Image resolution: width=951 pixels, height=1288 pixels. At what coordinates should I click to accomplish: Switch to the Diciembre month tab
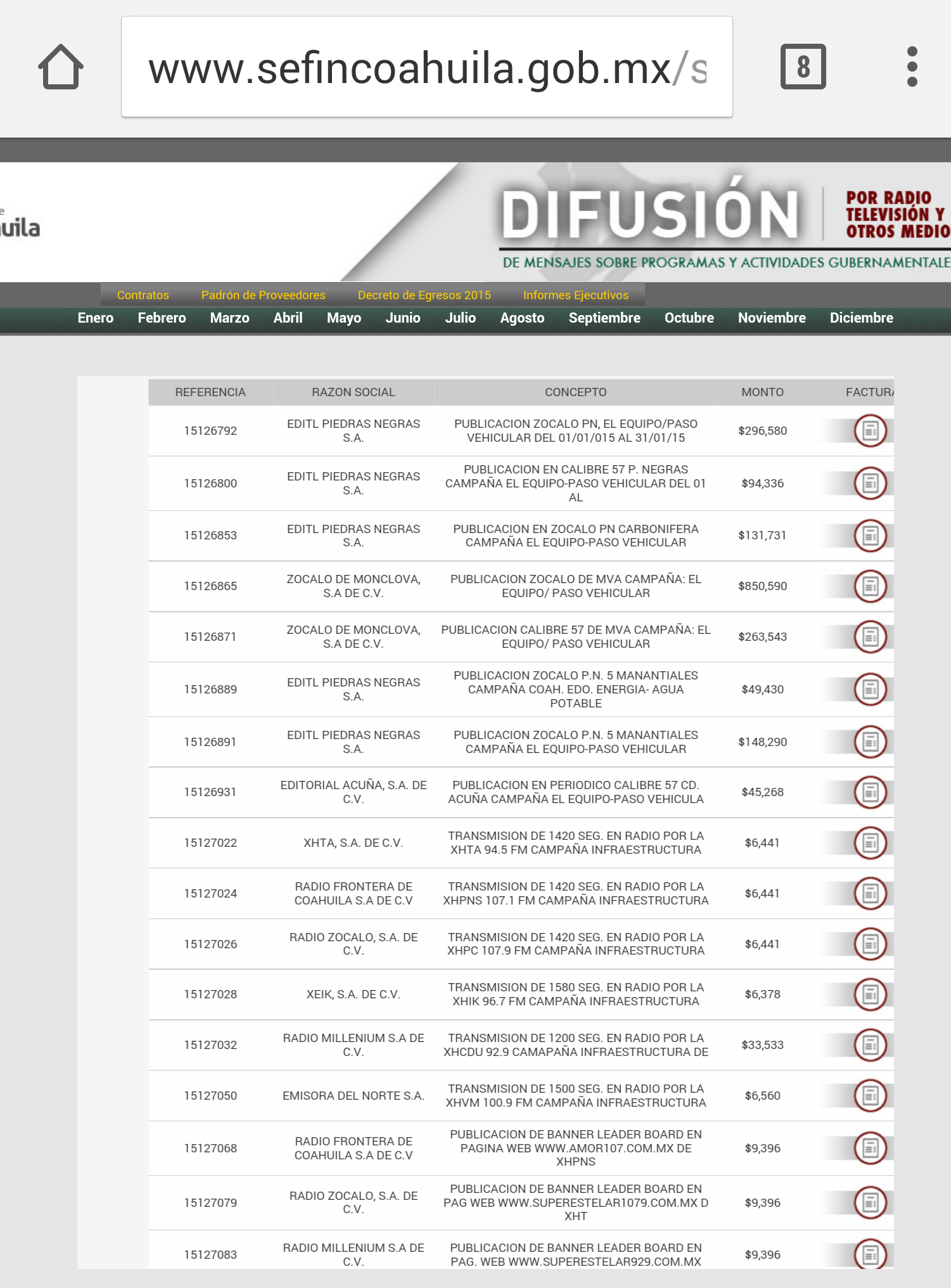(x=861, y=318)
